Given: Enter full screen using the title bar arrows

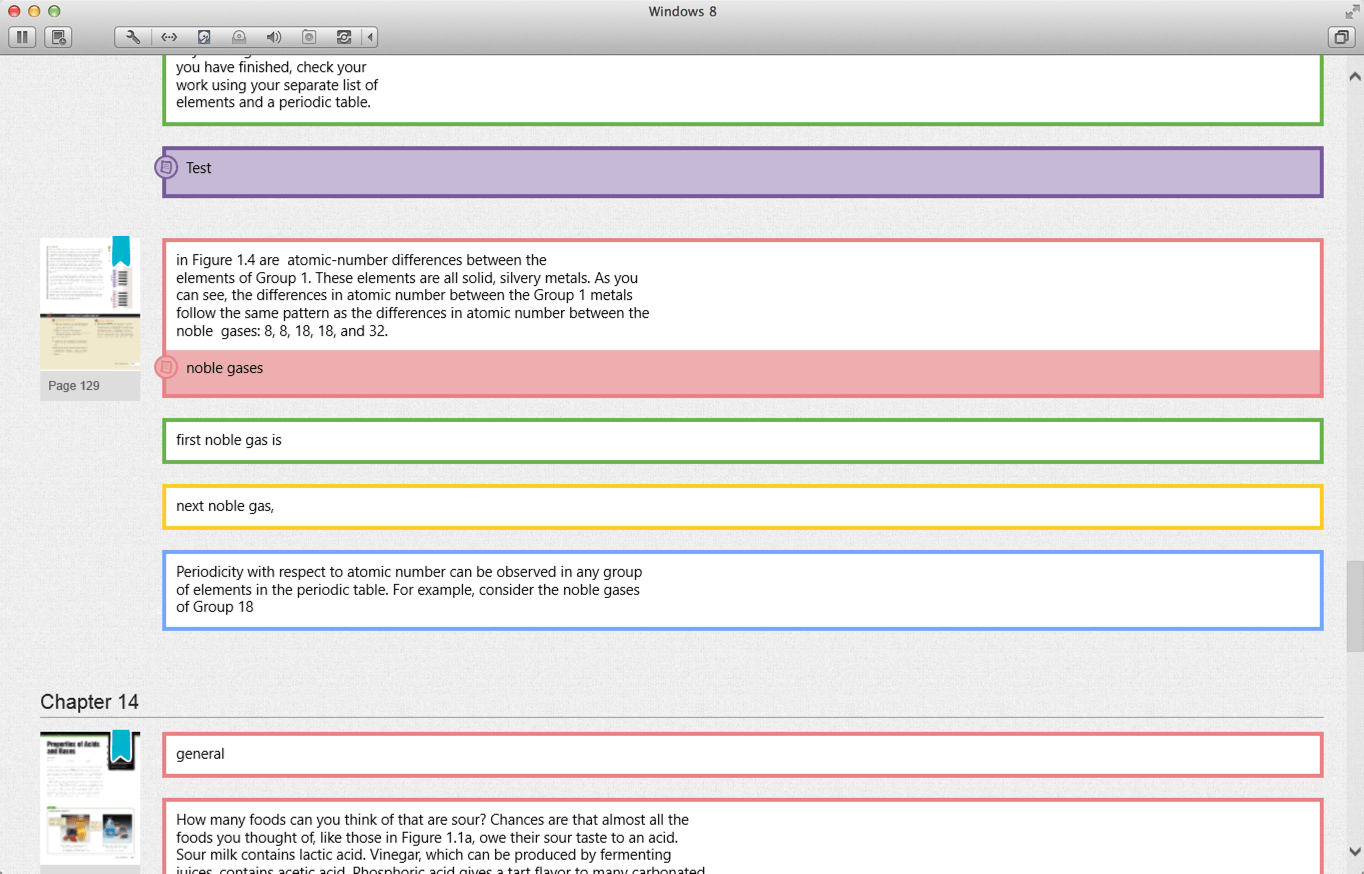Looking at the screenshot, I should click(1352, 11).
